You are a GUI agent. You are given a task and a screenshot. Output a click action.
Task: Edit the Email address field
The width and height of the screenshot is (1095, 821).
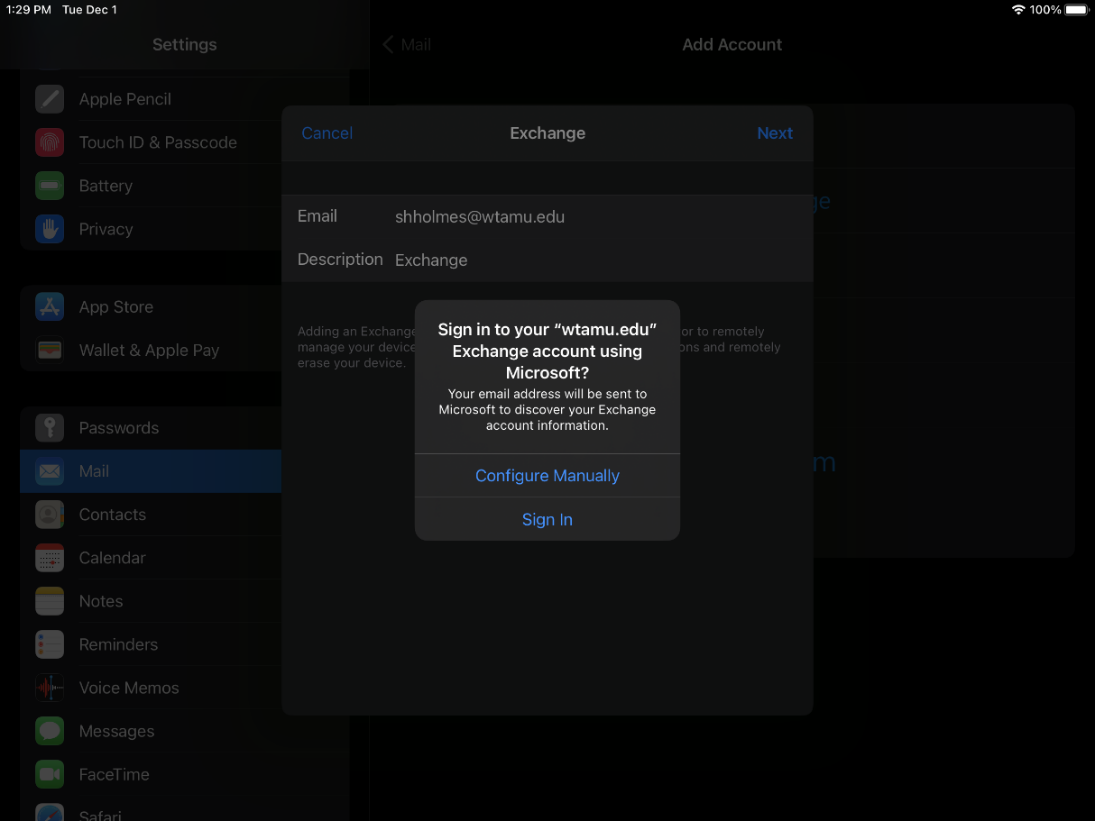point(548,216)
